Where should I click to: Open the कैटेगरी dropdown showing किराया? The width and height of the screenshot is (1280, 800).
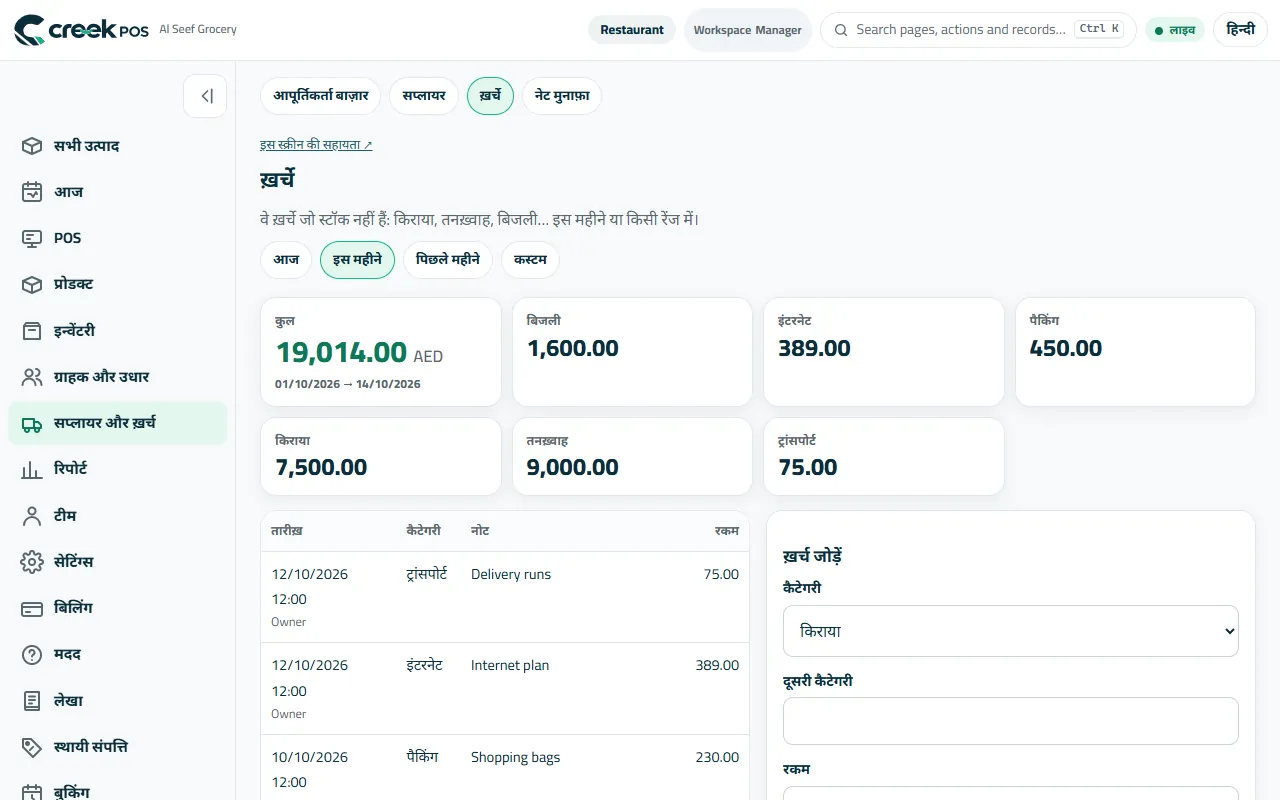point(1010,631)
